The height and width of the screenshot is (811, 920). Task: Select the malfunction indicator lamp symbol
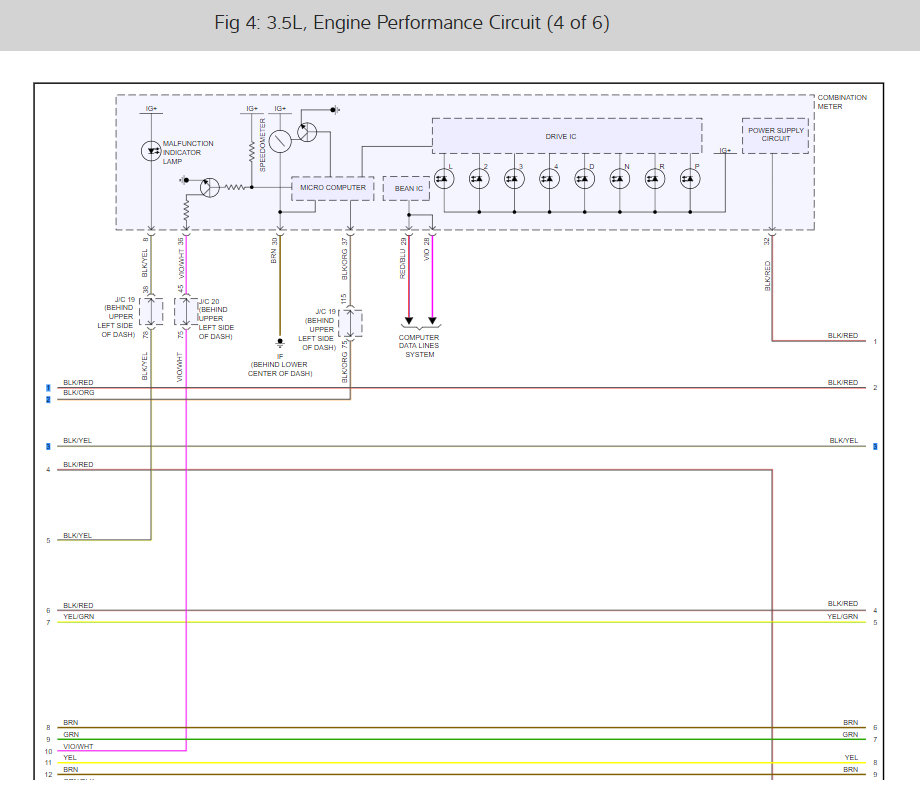pyautogui.click(x=151, y=151)
